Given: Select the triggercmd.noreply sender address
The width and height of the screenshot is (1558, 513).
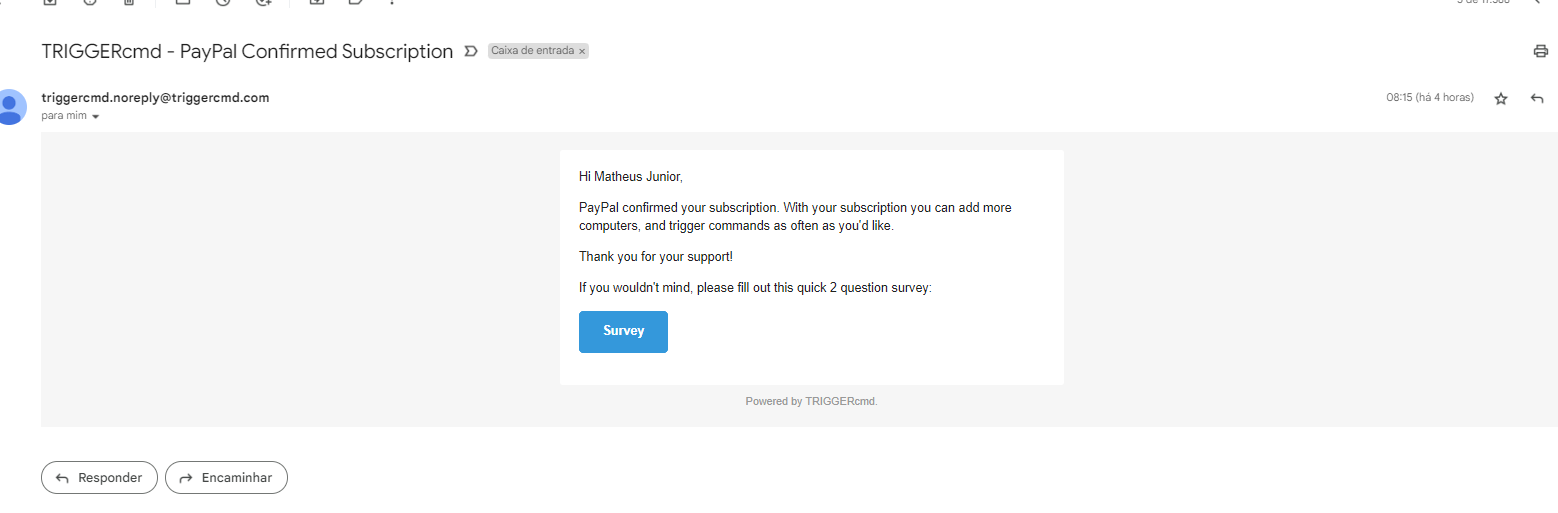Looking at the screenshot, I should pyautogui.click(x=155, y=97).
